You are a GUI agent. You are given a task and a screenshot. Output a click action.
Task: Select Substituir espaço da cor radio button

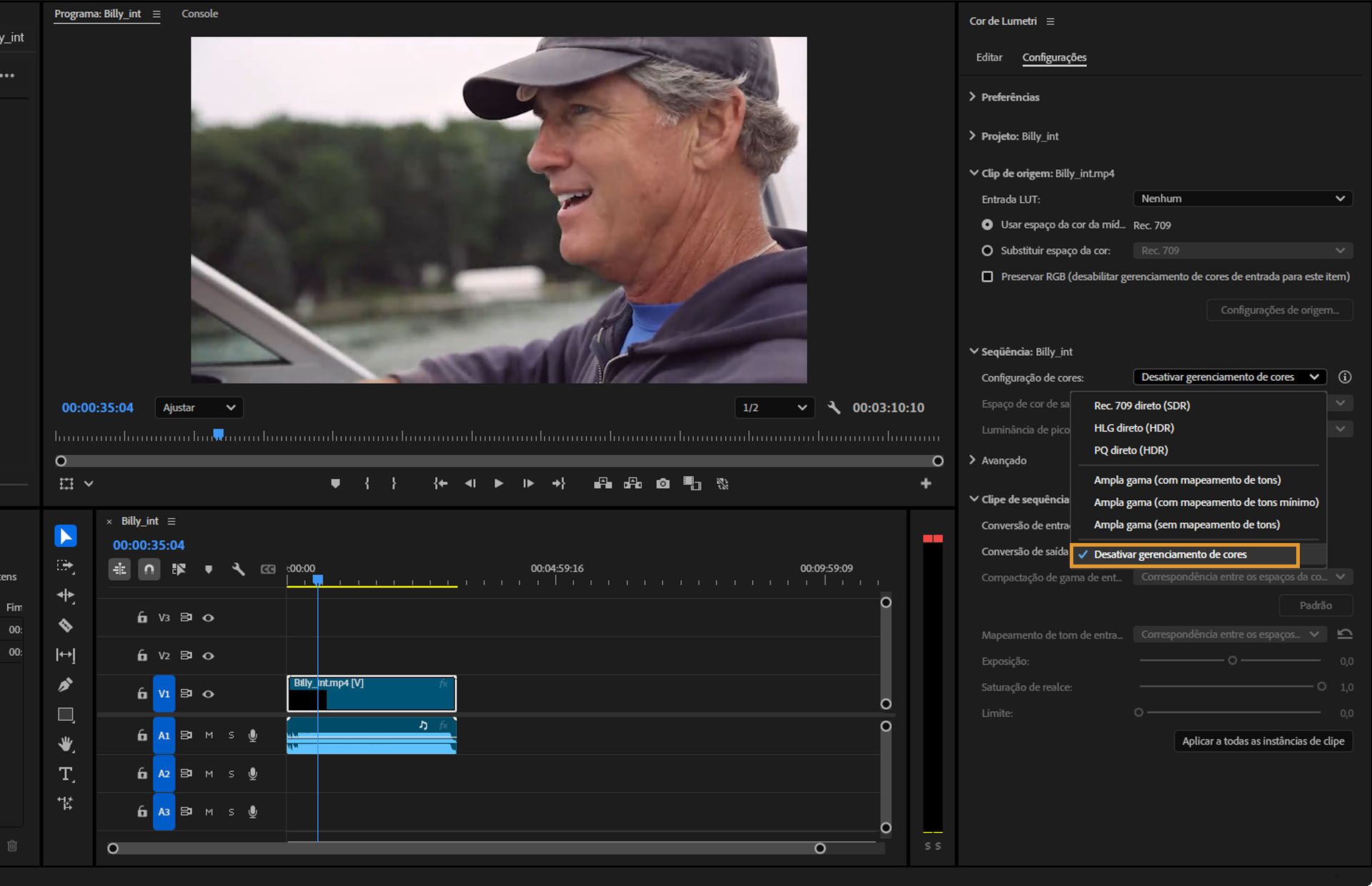pos(987,251)
